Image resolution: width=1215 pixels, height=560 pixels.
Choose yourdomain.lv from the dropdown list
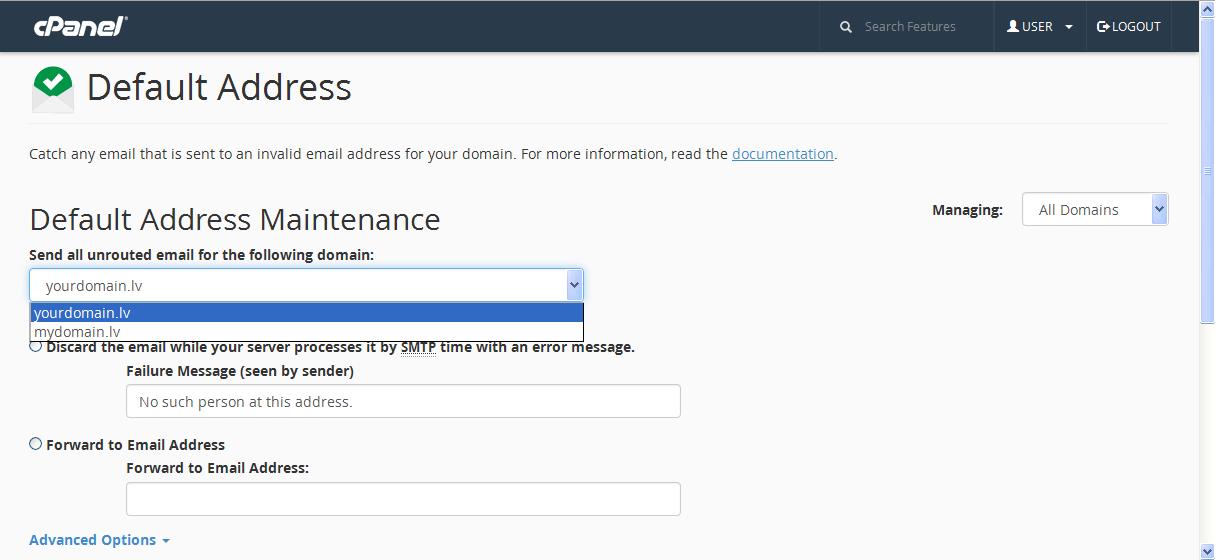(x=307, y=313)
